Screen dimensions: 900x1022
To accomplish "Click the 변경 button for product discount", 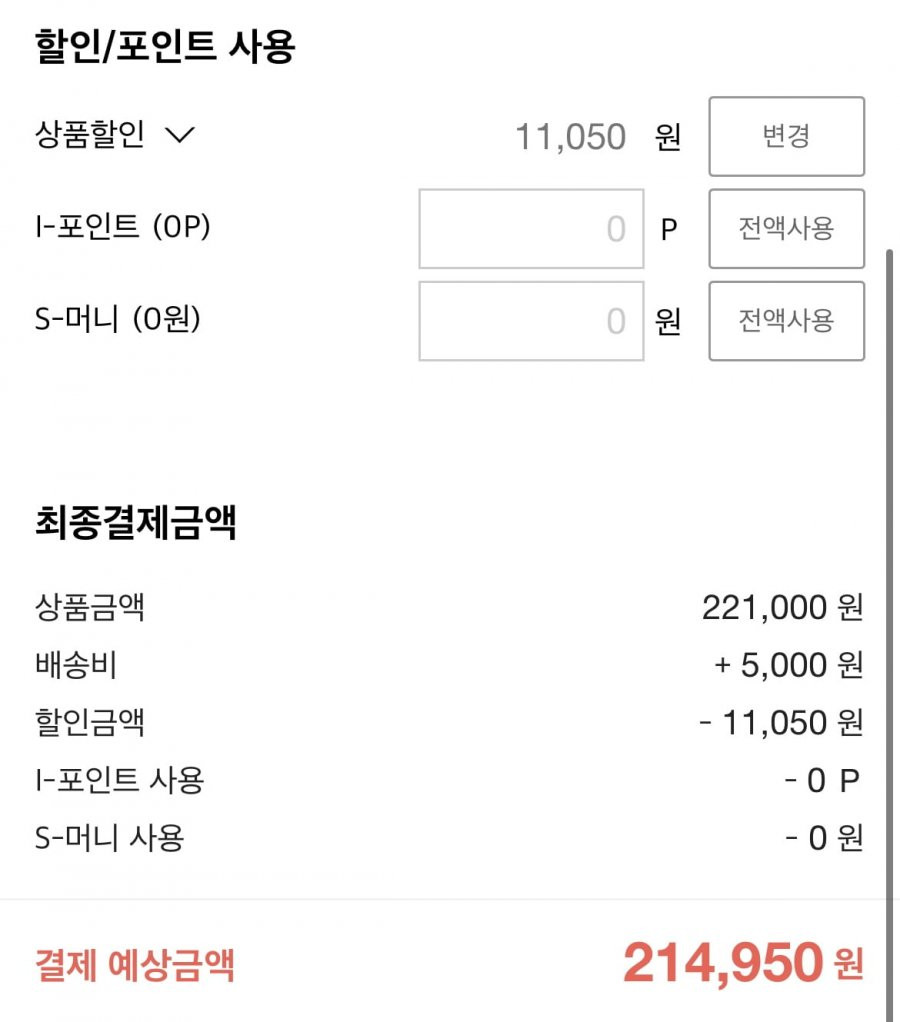I will [x=787, y=136].
